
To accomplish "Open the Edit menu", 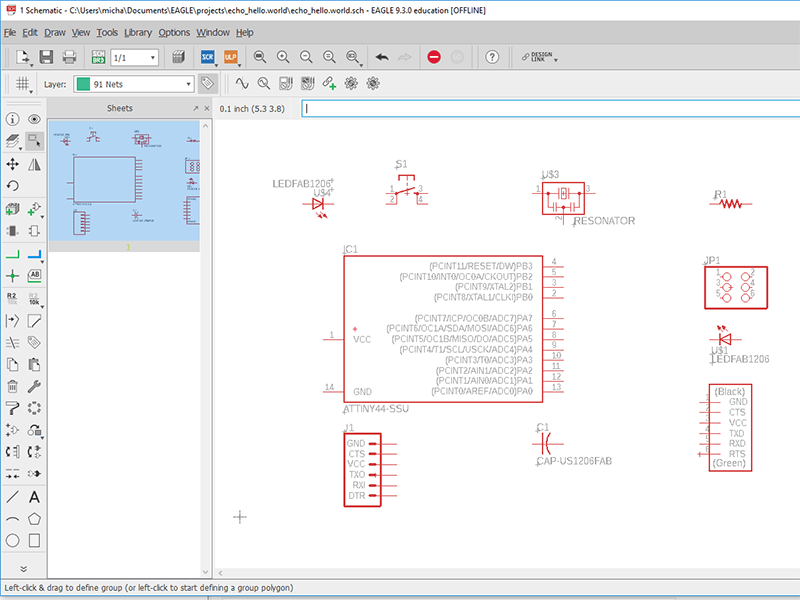I will tap(30, 33).
